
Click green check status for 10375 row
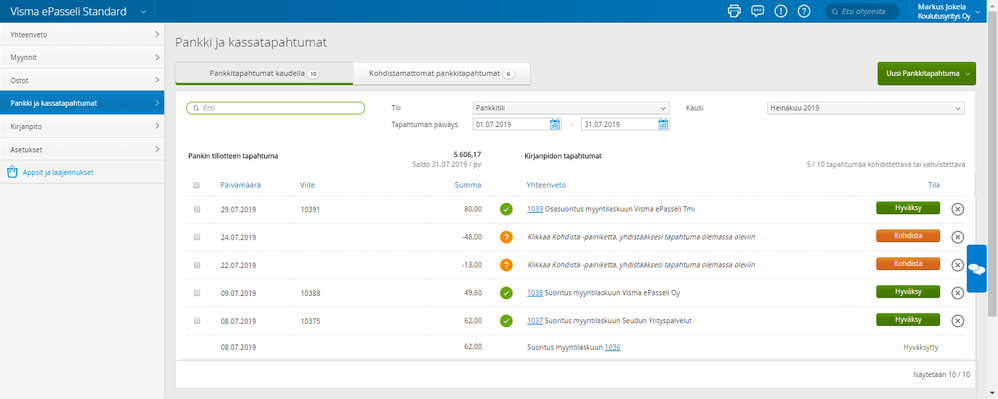coord(506,320)
